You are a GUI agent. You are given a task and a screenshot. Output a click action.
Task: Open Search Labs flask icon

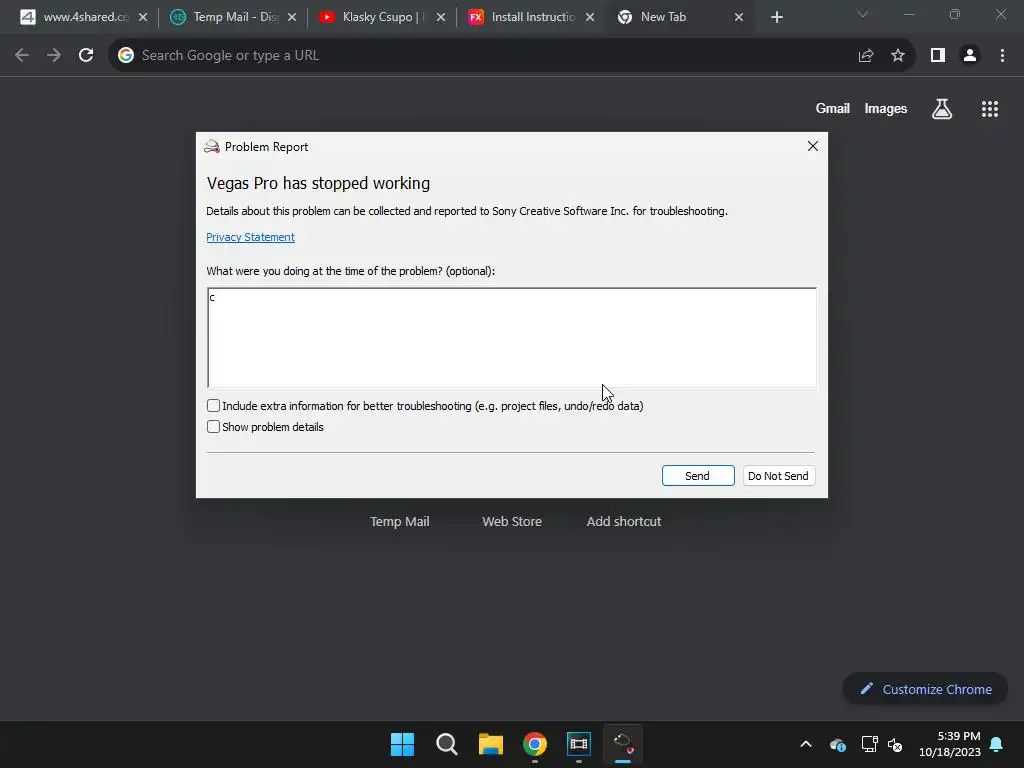(x=942, y=109)
